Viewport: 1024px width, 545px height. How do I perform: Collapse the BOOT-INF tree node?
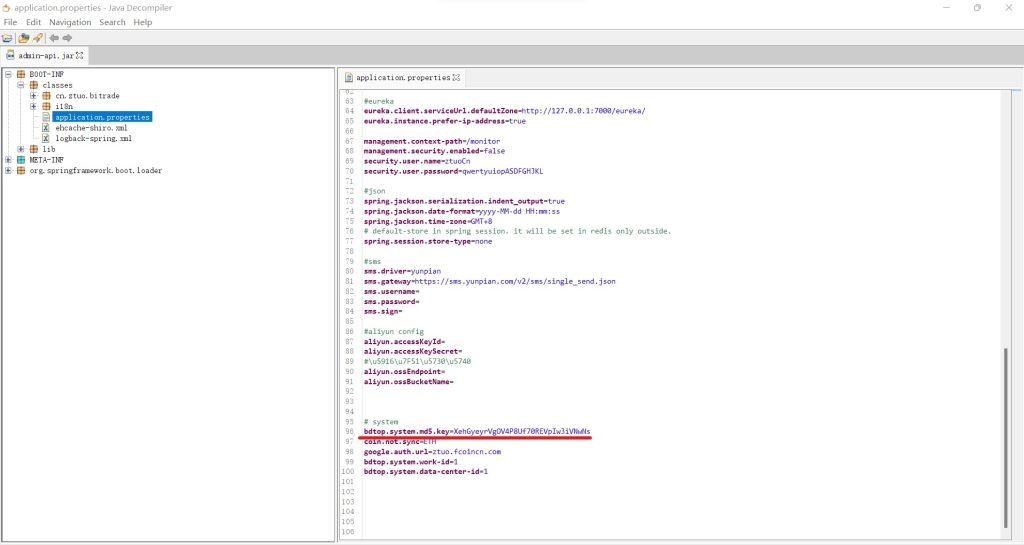[x=8, y=75]
